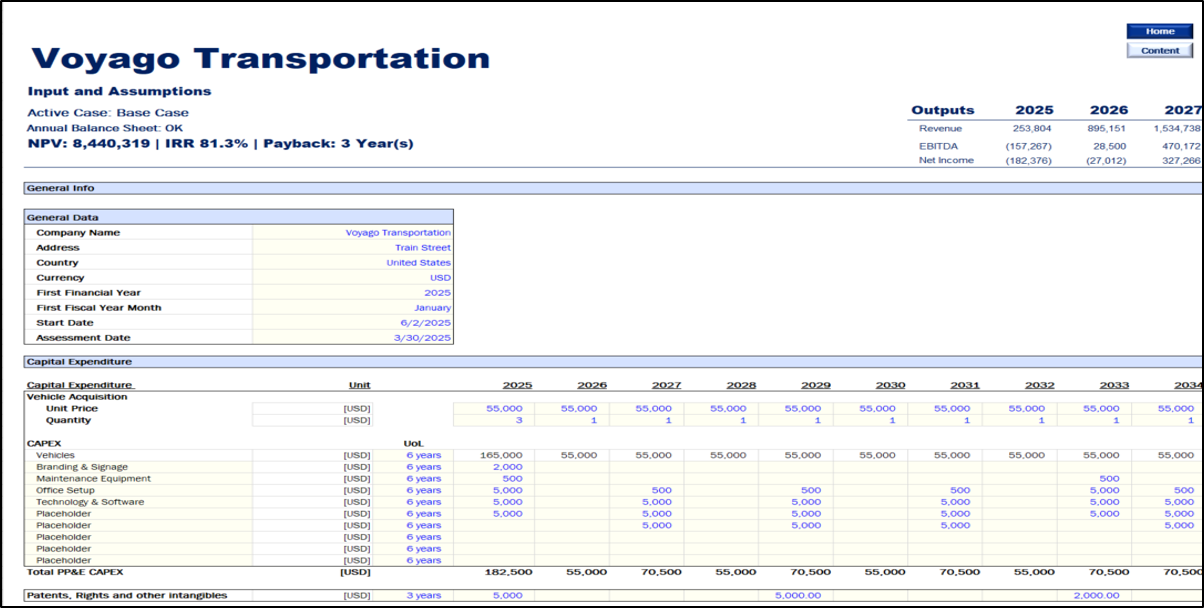Click Branding & Signage 2025 value 2,000
1204x608 pixels.
click(x=494, y=467)
